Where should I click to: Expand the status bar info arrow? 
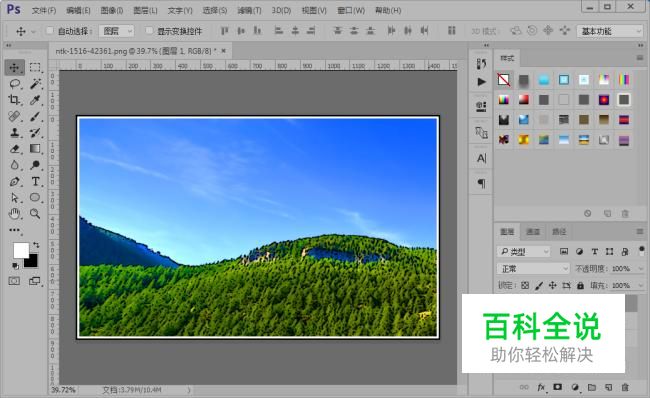(x=189, y=390)
